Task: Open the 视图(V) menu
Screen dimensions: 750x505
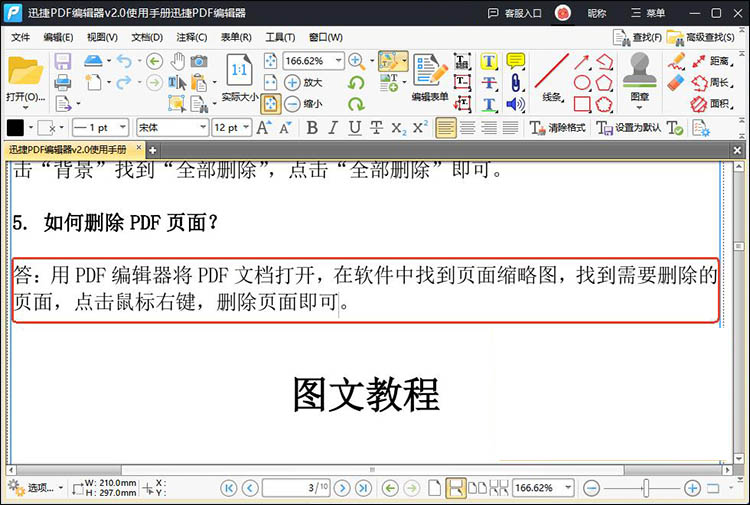Action: (102, 37)
